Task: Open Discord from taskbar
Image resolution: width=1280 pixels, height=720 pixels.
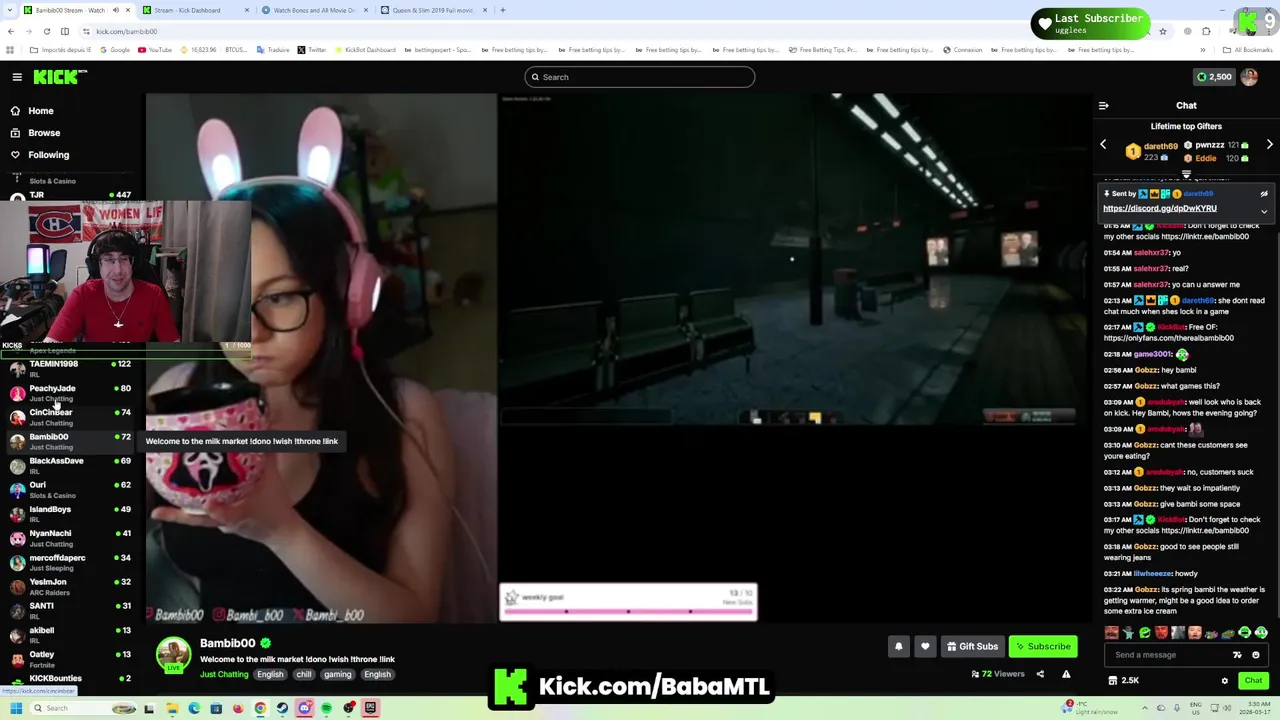Action: 304,708
